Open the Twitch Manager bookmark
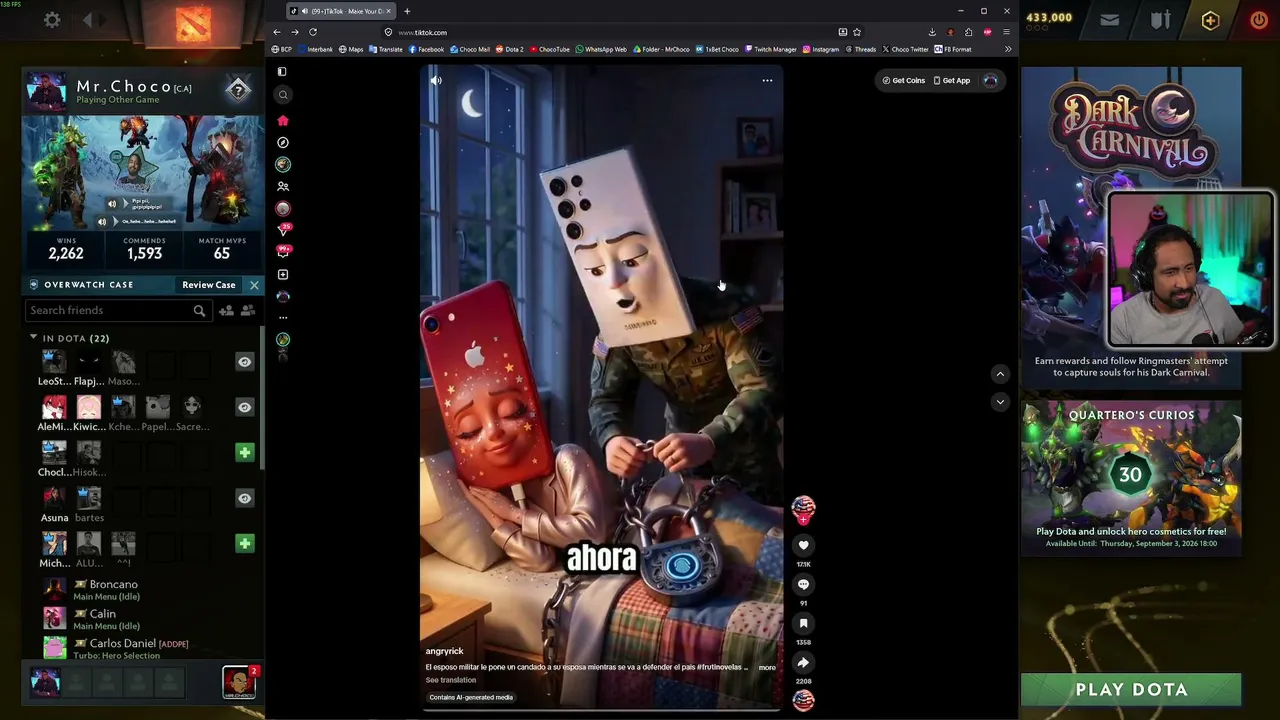This screenshot has height=720, width=1280. tap(770, 49)
